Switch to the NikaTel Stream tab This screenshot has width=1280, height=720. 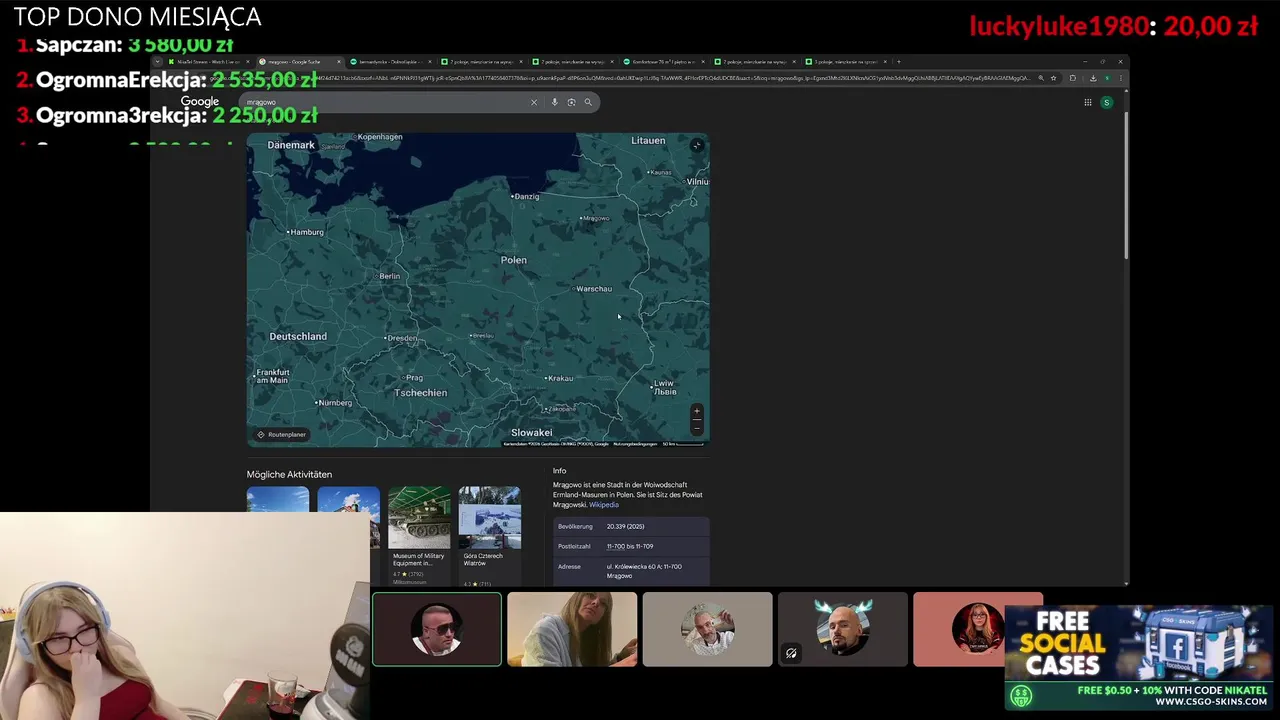tap(208, 62)
